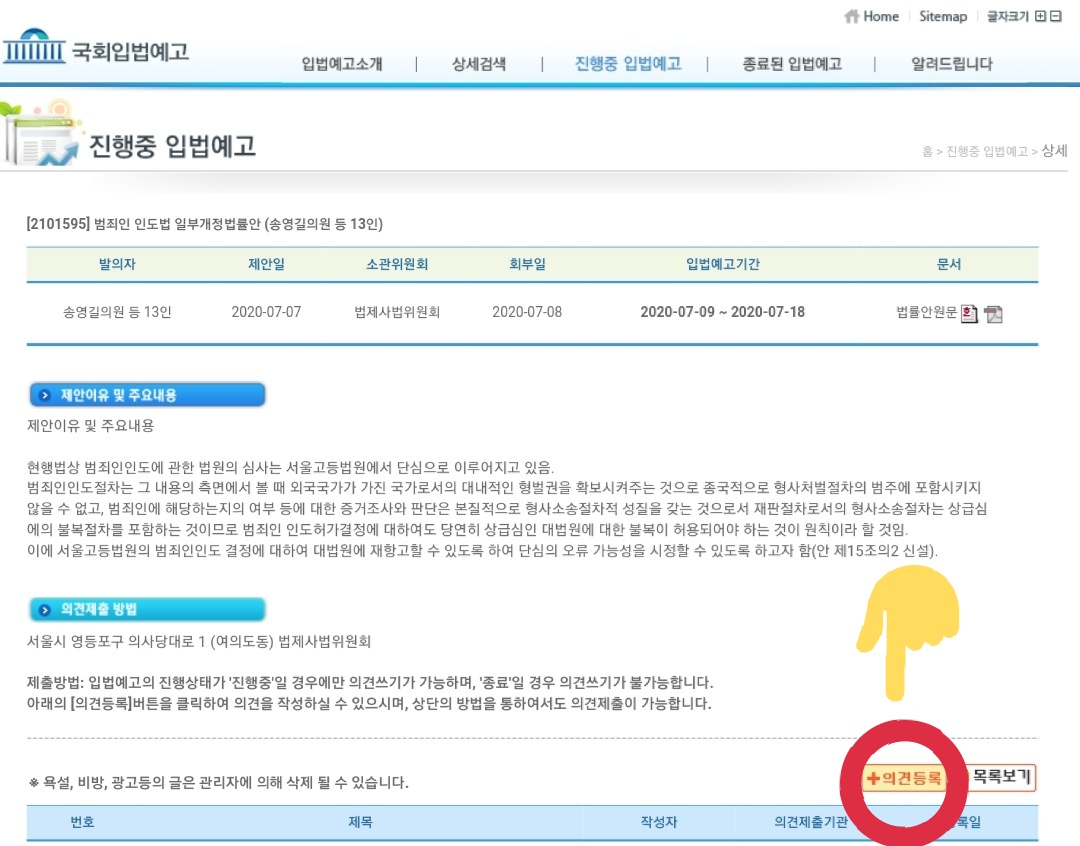Click the 의견등록 button
This screenshot has height=846, width=1080.
point(904,778)
